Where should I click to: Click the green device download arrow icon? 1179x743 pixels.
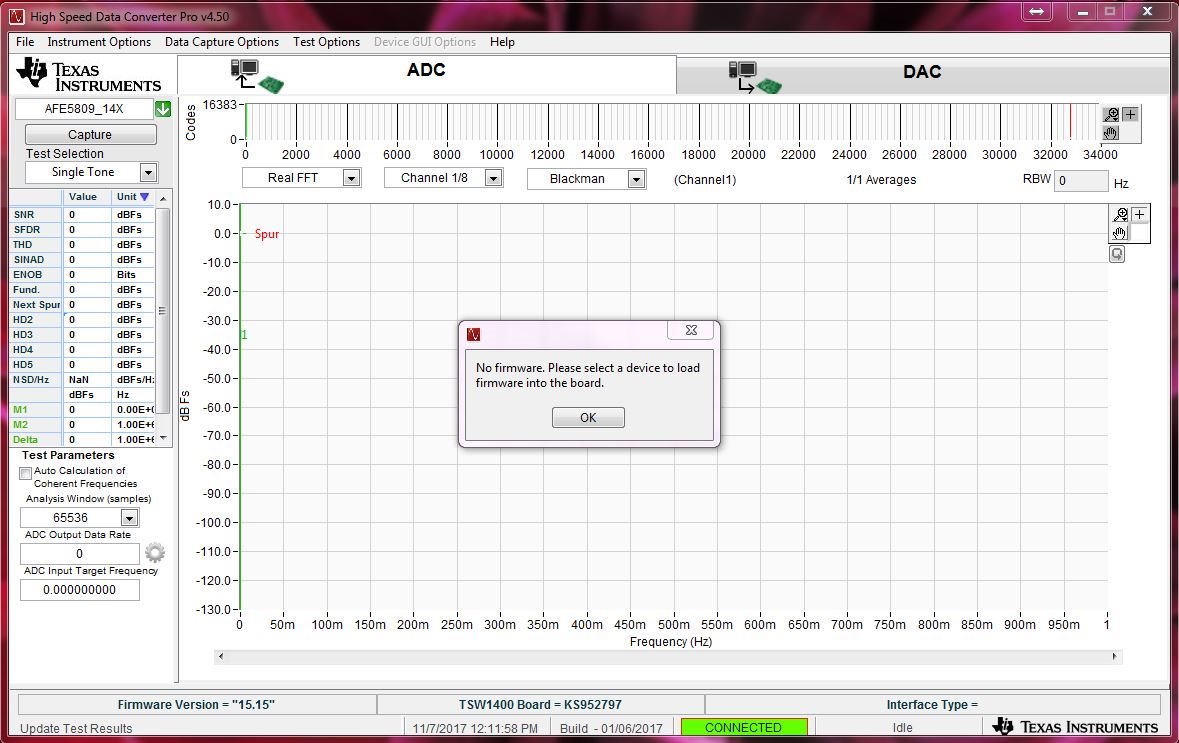(163, 109)
